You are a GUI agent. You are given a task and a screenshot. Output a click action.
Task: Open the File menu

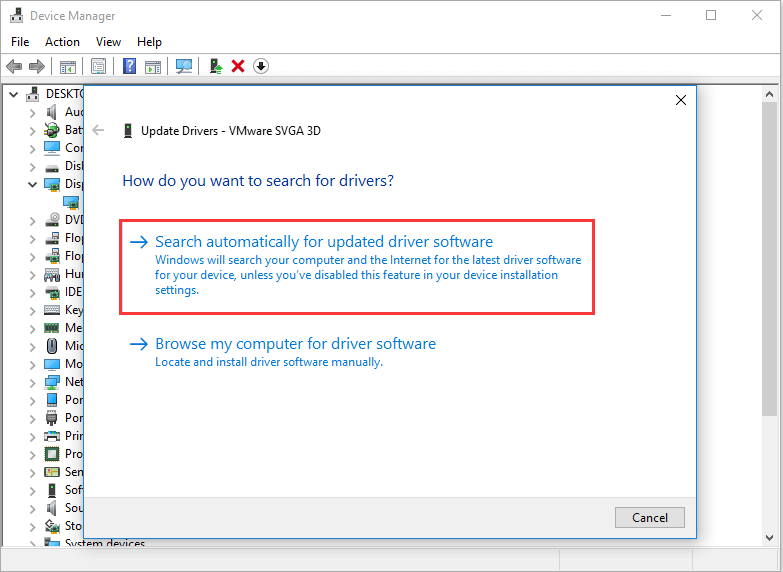pyautogui.click(x=20, y=42)
